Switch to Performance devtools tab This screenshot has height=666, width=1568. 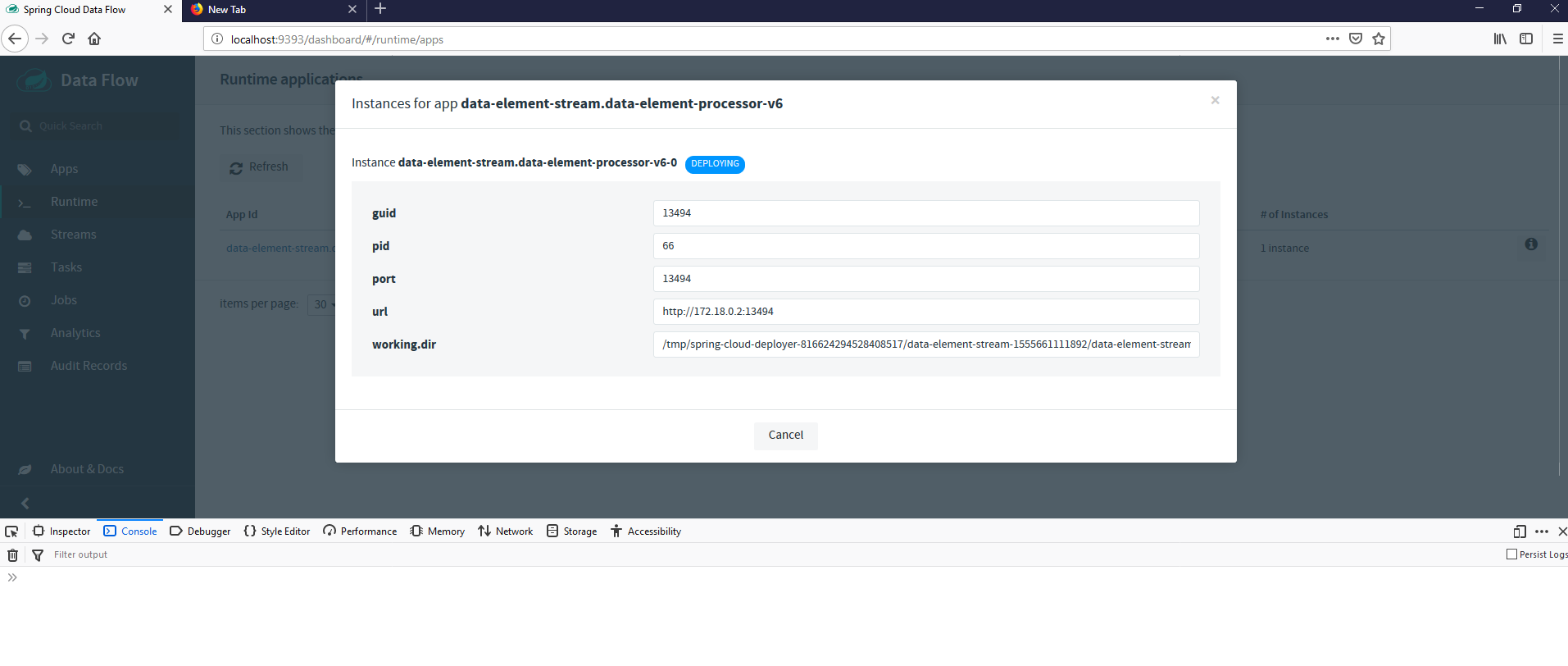coord(360,531)
